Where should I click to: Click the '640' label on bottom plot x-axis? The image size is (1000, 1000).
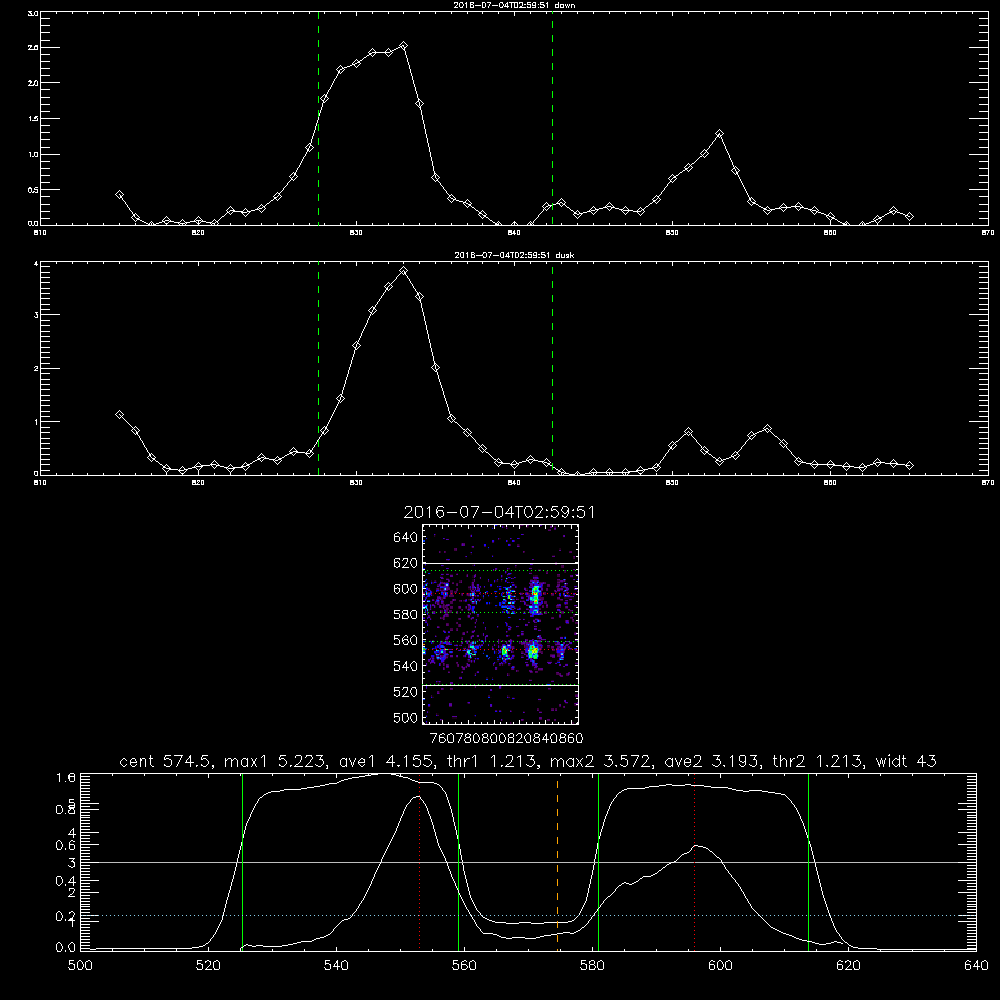point(976,966)
